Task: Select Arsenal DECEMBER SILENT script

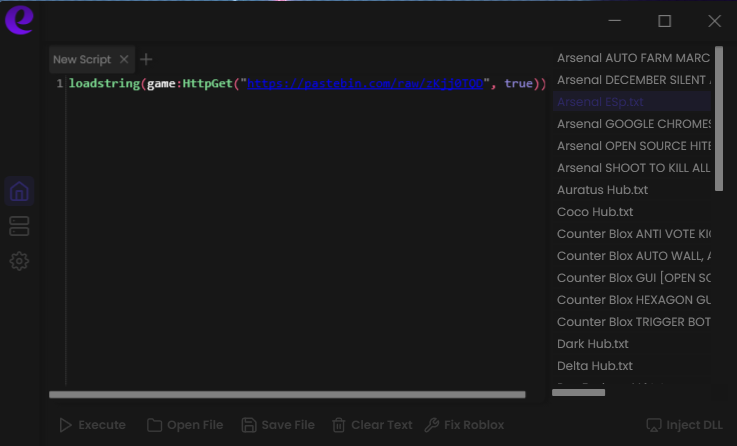Action: pyautogui.click(x=633, y=80)
